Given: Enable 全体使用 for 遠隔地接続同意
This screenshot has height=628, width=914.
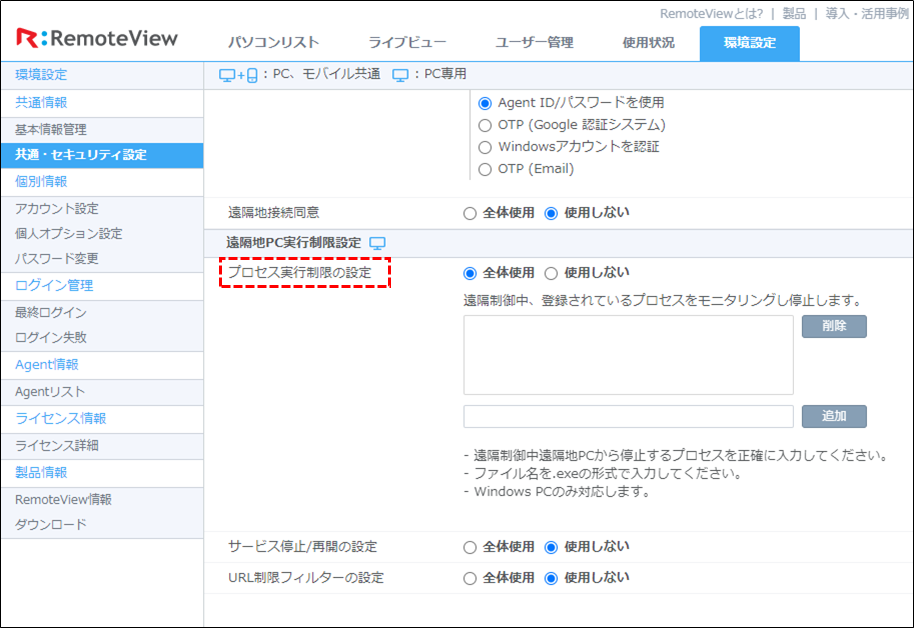Looking at the screenshot, I should 470,213.
